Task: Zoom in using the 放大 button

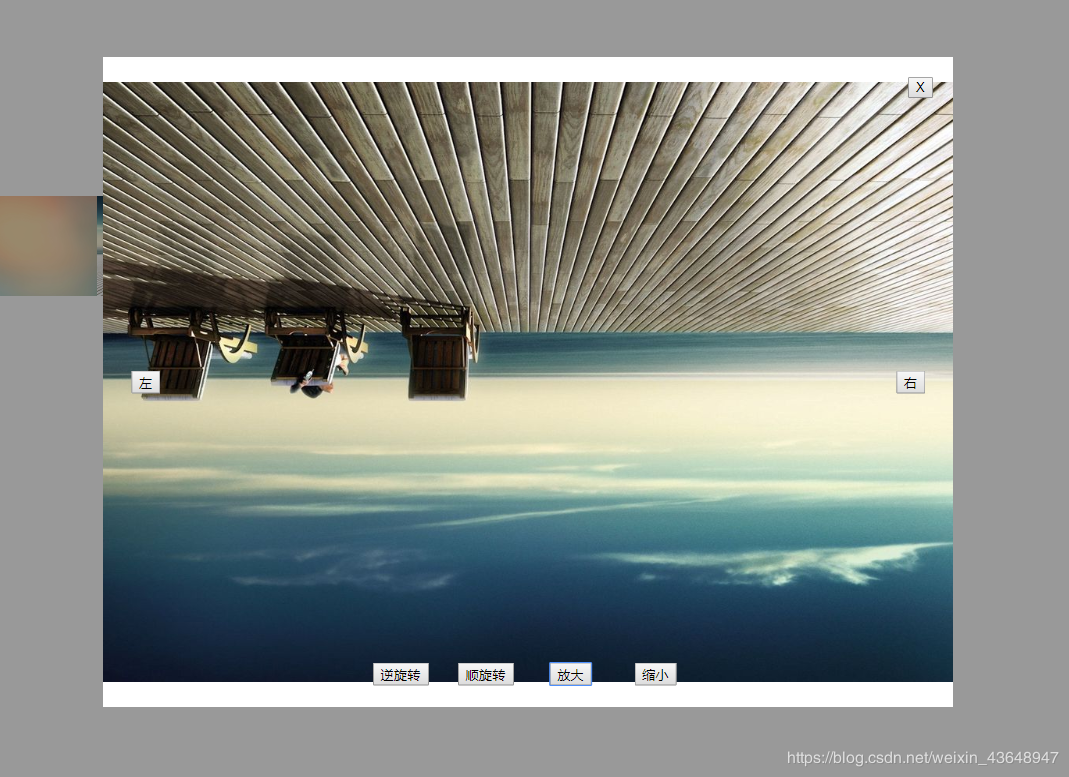Action: click(570, 674)
